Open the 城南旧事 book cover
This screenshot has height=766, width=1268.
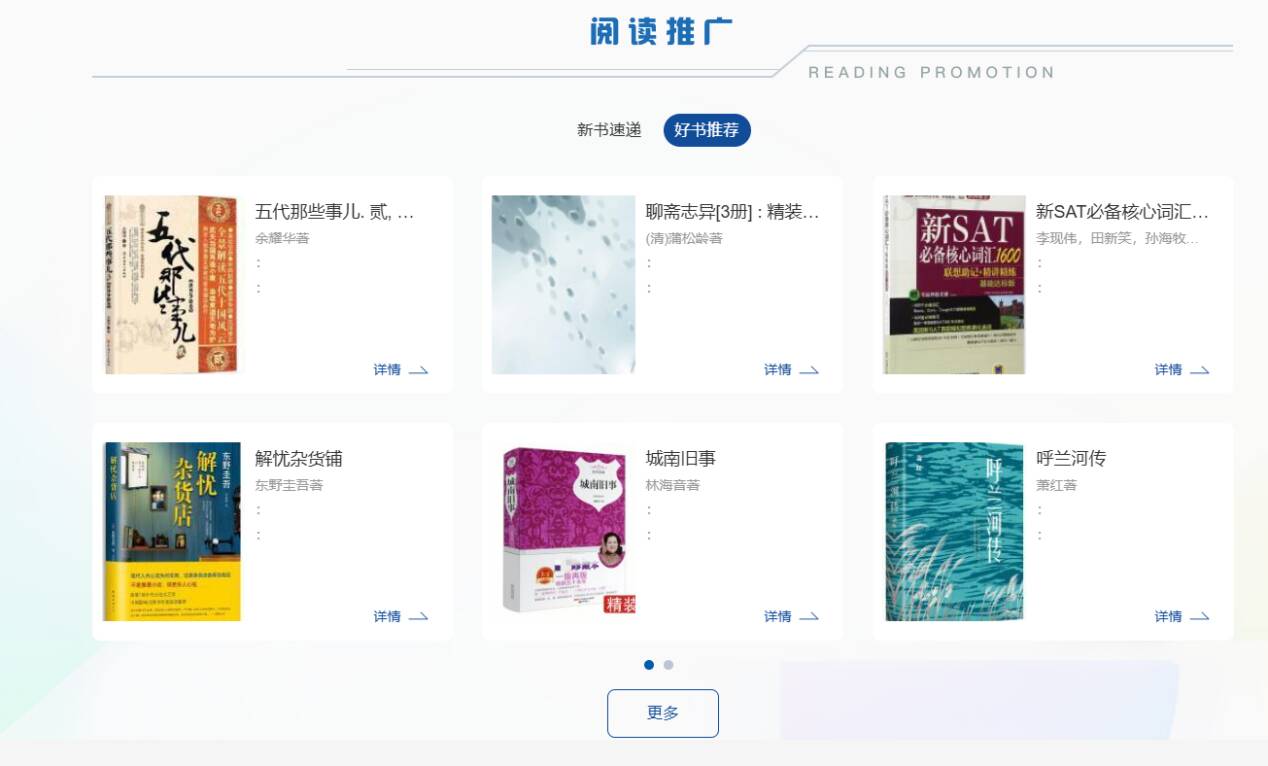pyautogui.click(x=569, y=530)
